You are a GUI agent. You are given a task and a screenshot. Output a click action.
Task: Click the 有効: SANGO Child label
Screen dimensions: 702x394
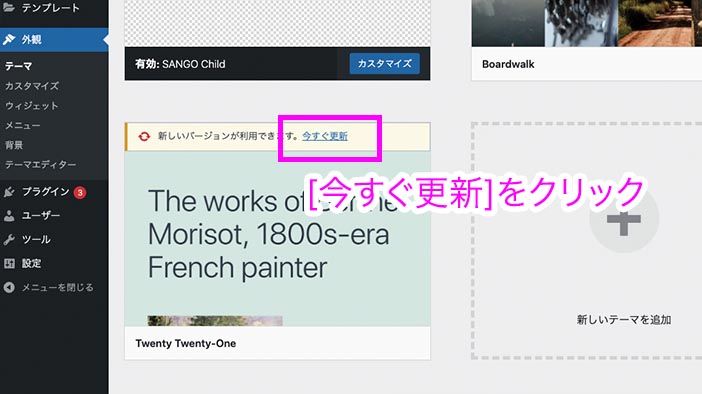pyautogui.click(x=180, y=64)
